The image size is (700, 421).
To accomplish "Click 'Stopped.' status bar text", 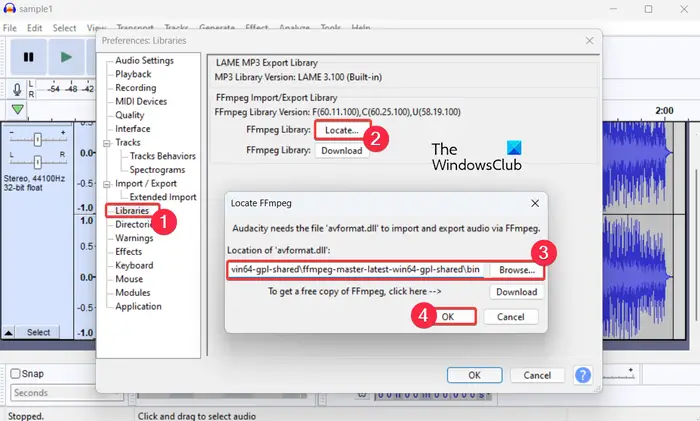I will pos(26,416).
